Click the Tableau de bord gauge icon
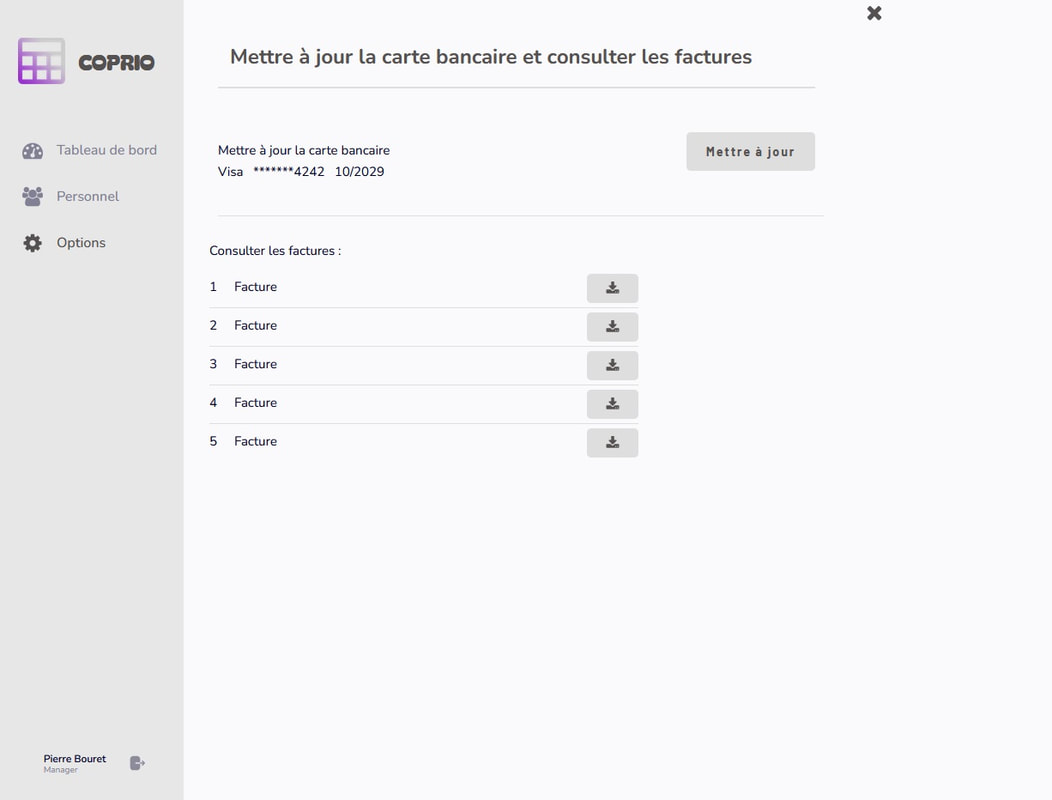 click(x=33, y=151)
